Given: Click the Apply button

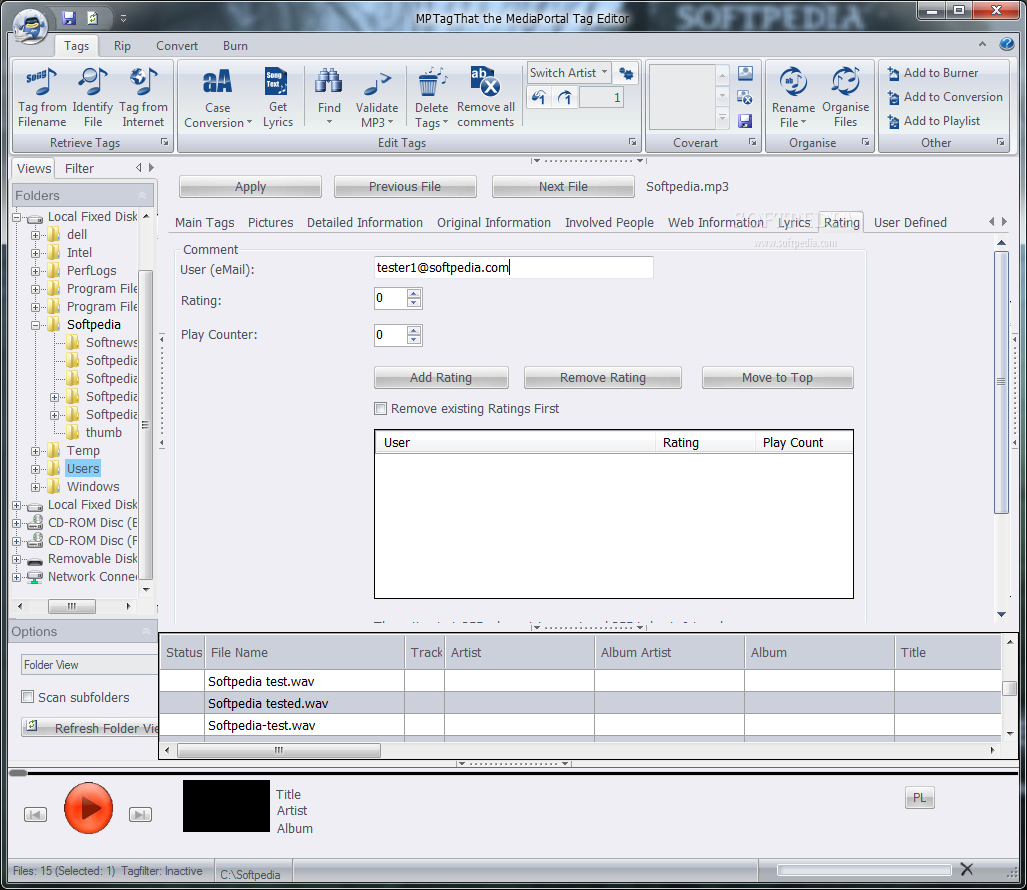Looking at the screenshot, I should point(250,187).
